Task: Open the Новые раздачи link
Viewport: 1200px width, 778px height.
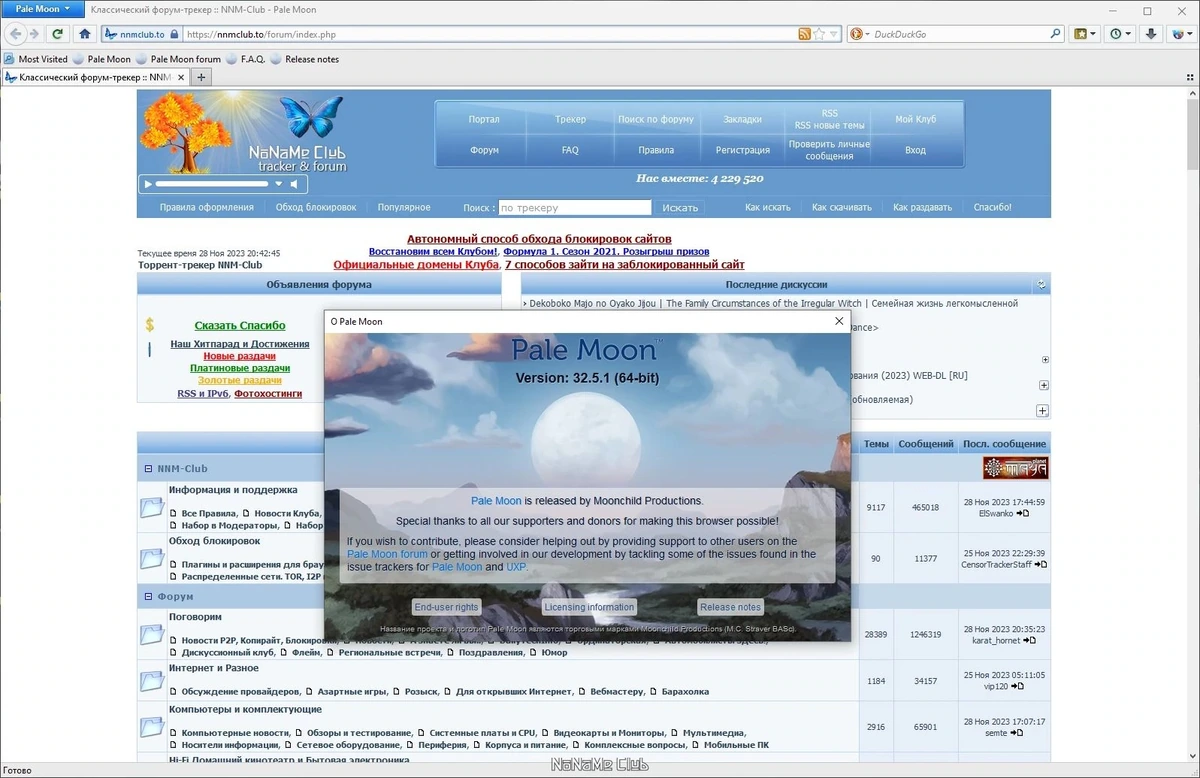Action: click(x=240, y=356)
